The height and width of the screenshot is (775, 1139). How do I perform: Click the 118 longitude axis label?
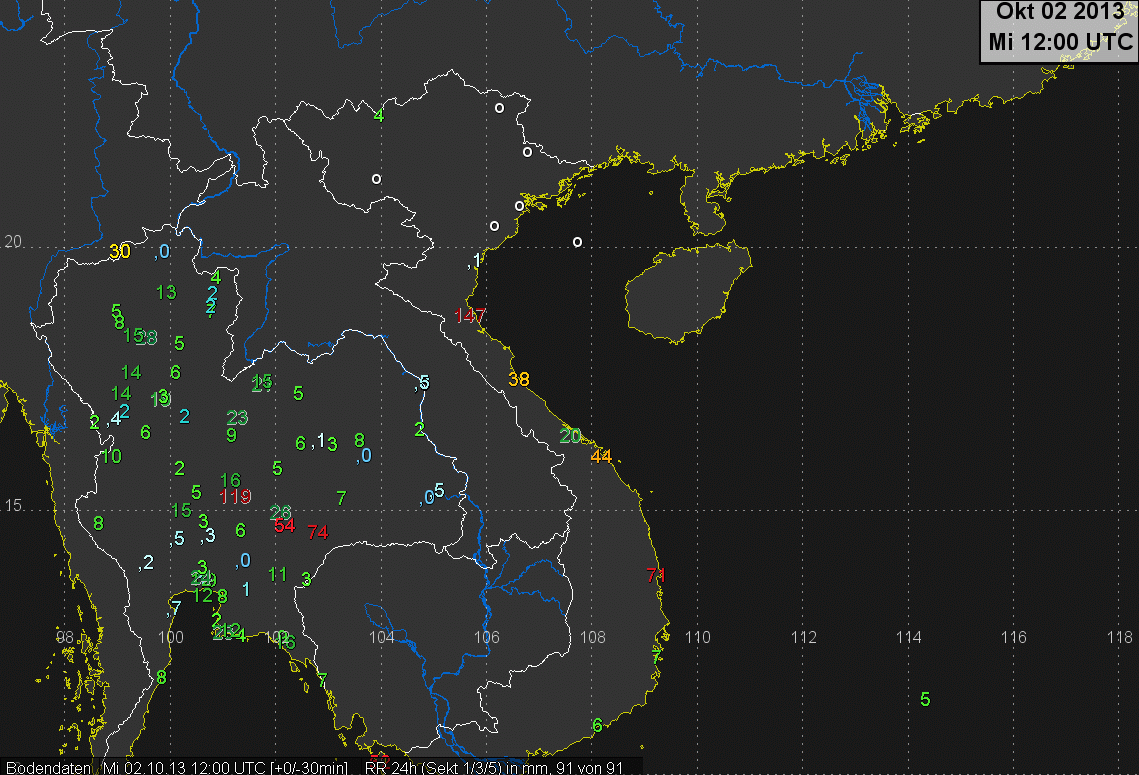(x=1119, y=637)
